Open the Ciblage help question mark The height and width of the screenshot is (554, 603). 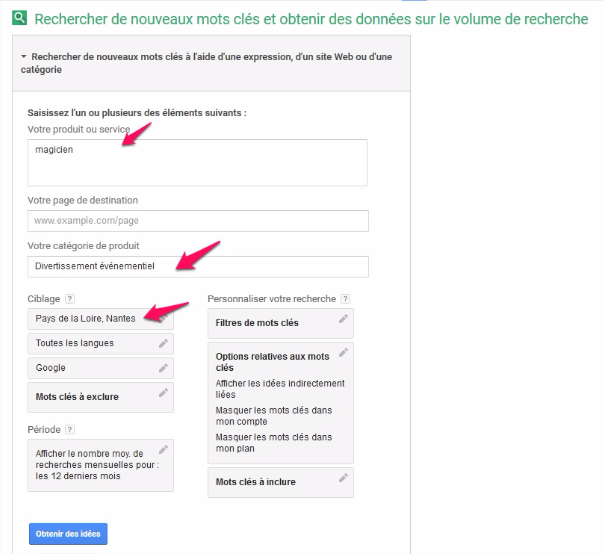(70, 299)
